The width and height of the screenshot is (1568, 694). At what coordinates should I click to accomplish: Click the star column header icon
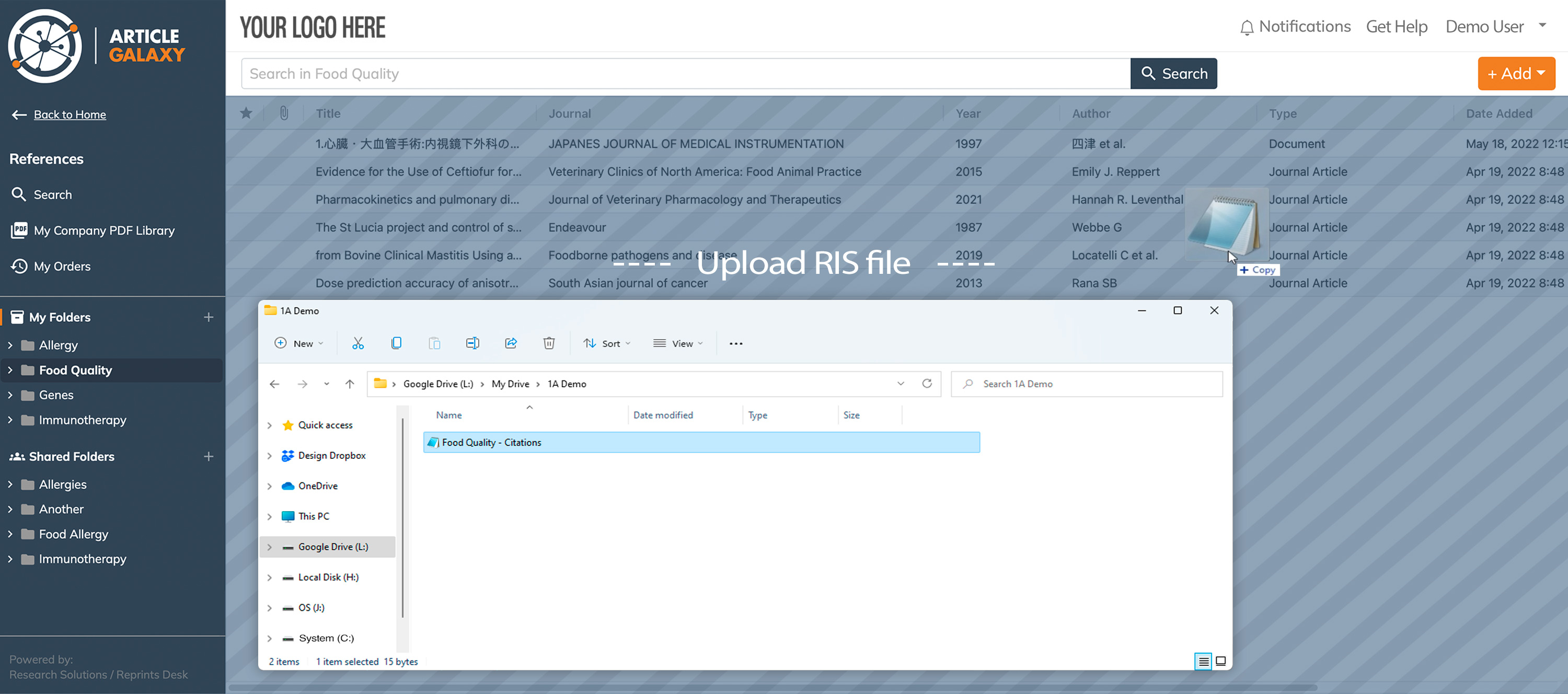tap(246, 113)
